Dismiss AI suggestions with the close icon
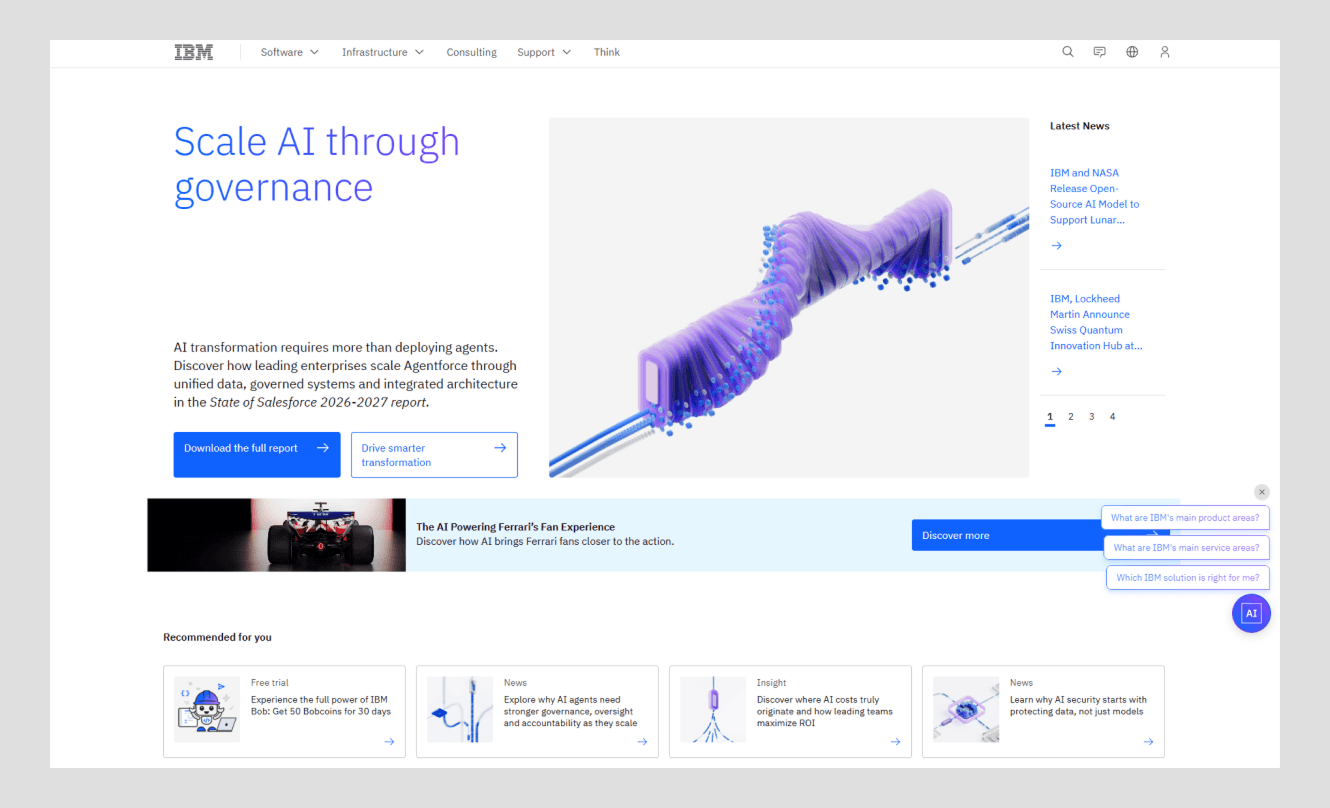Image resolution: width=1330 pixels, height=808 pixels. 1262,492
